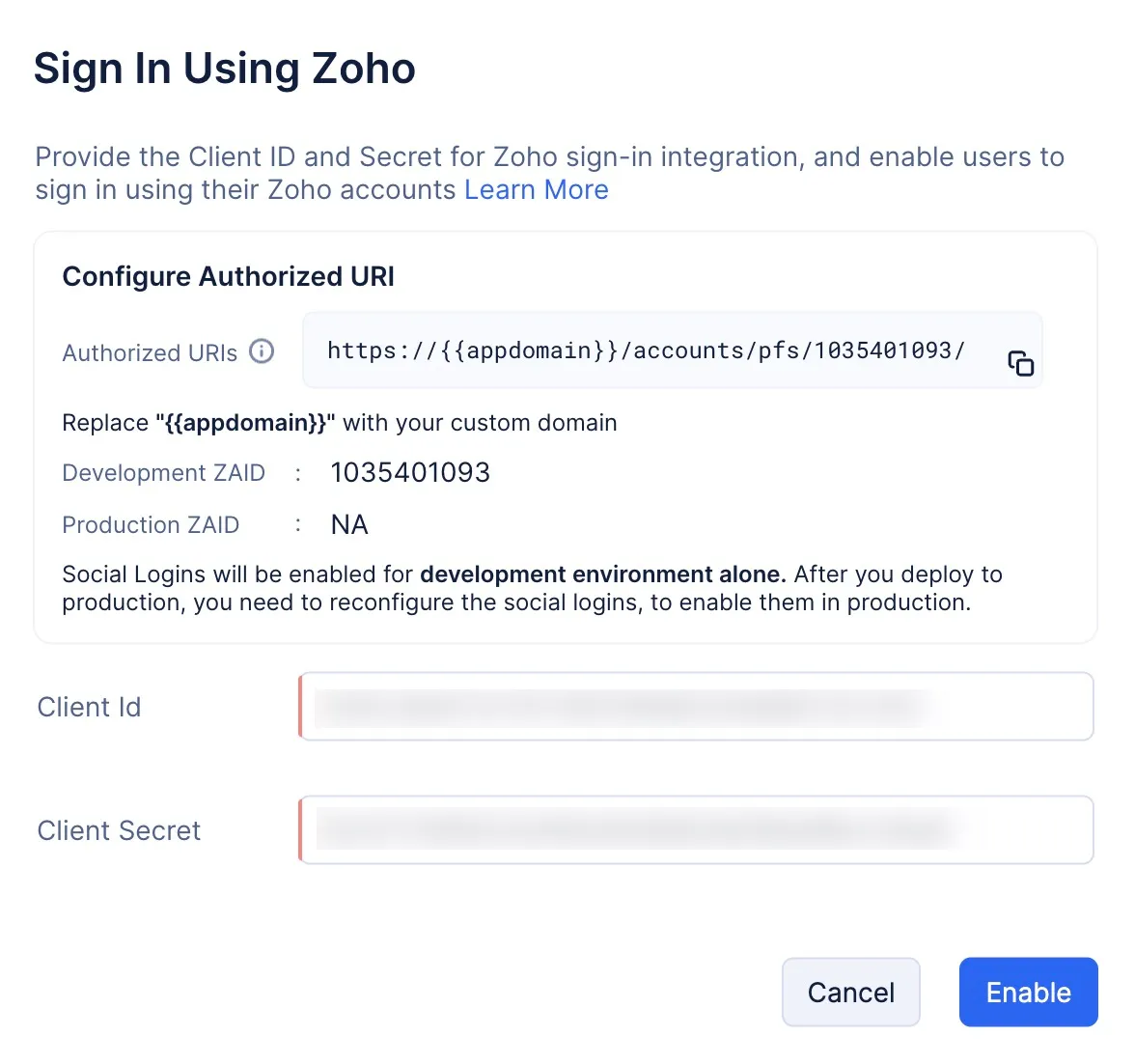Click the Development ZAID label

click(x=163, y=473)
